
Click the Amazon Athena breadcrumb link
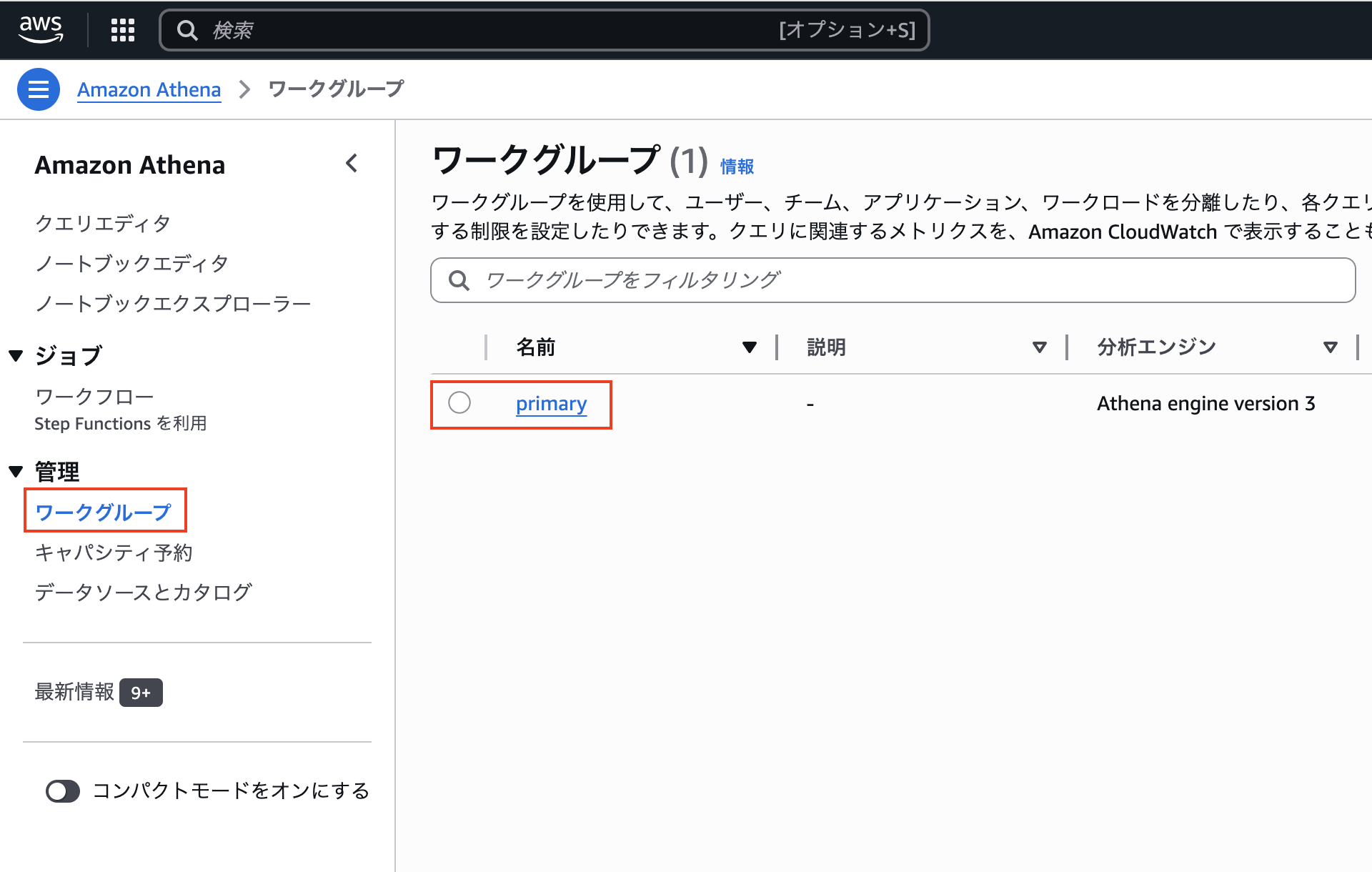coord(149,89)
